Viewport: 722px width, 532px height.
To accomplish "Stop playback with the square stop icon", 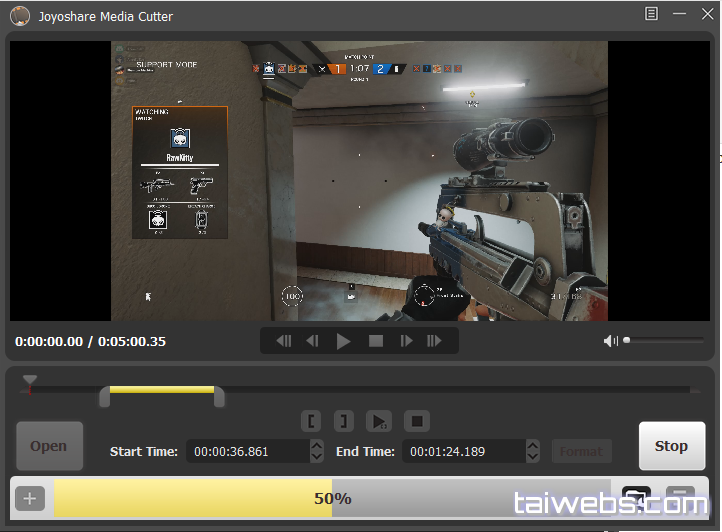I will click(376, 341).
